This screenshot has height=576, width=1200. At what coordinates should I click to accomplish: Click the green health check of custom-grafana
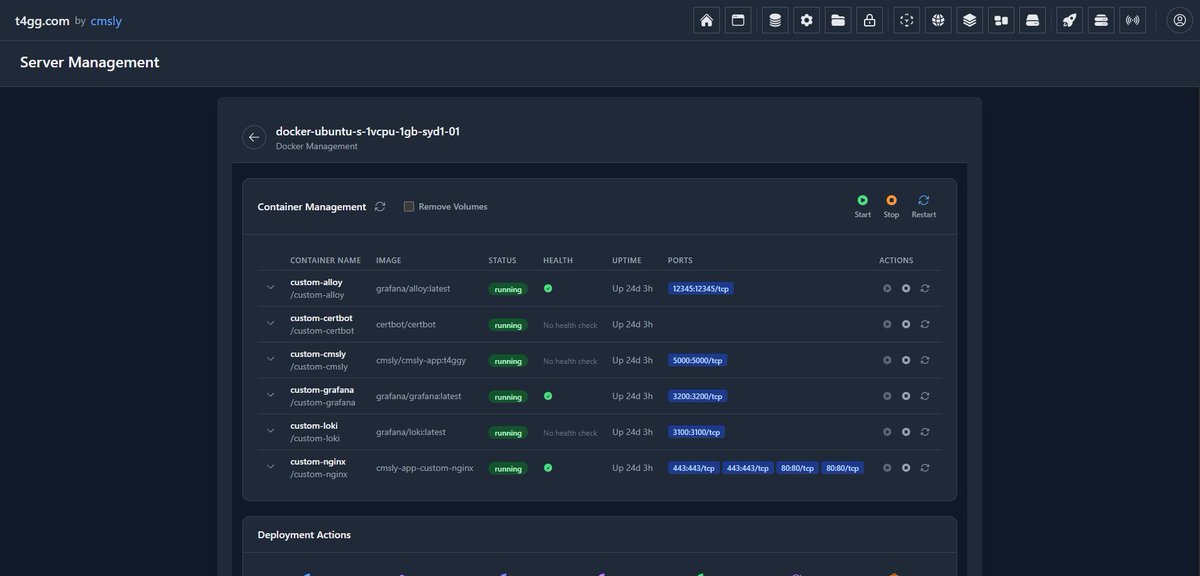tap(548, 396)
